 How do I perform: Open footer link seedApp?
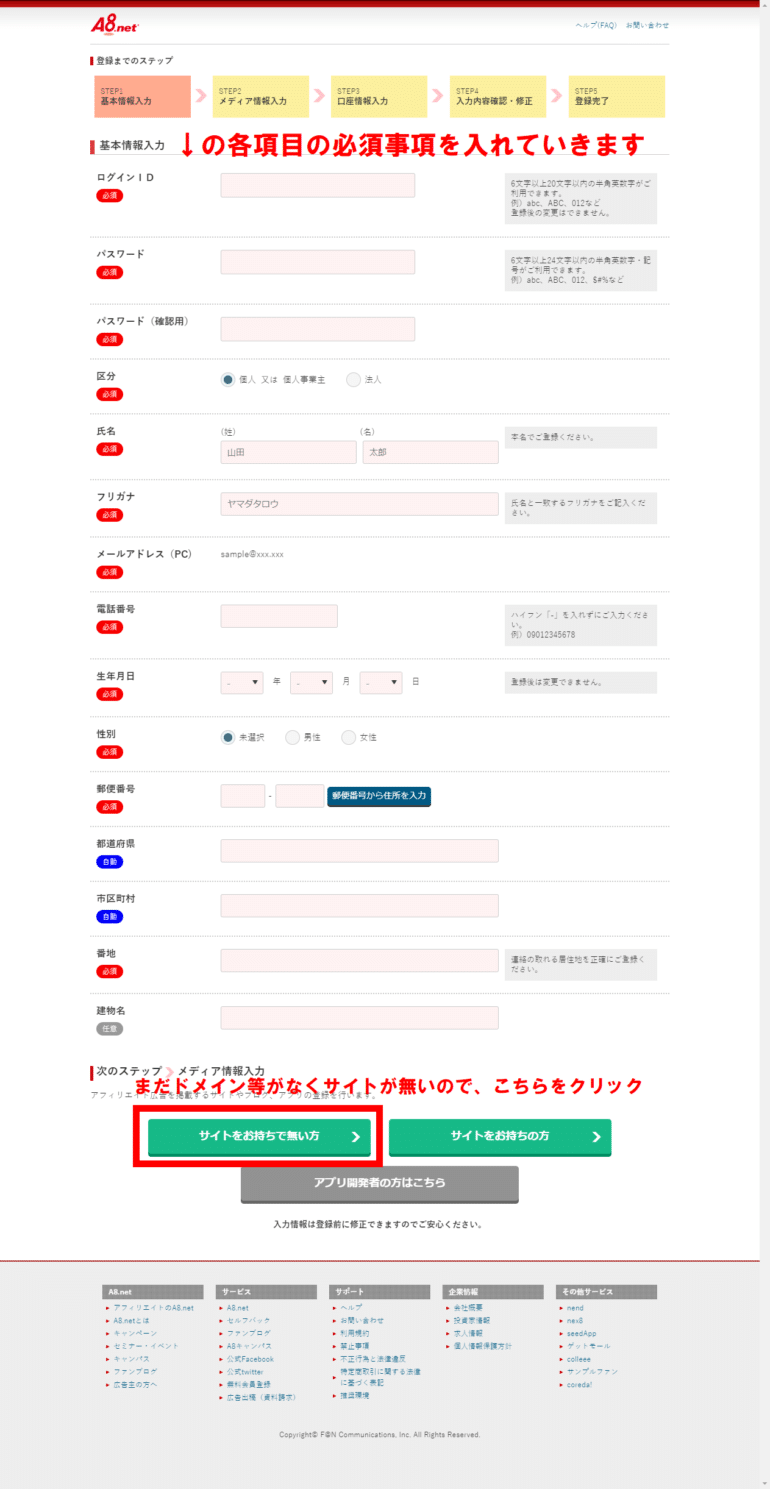pos(581,1334)
